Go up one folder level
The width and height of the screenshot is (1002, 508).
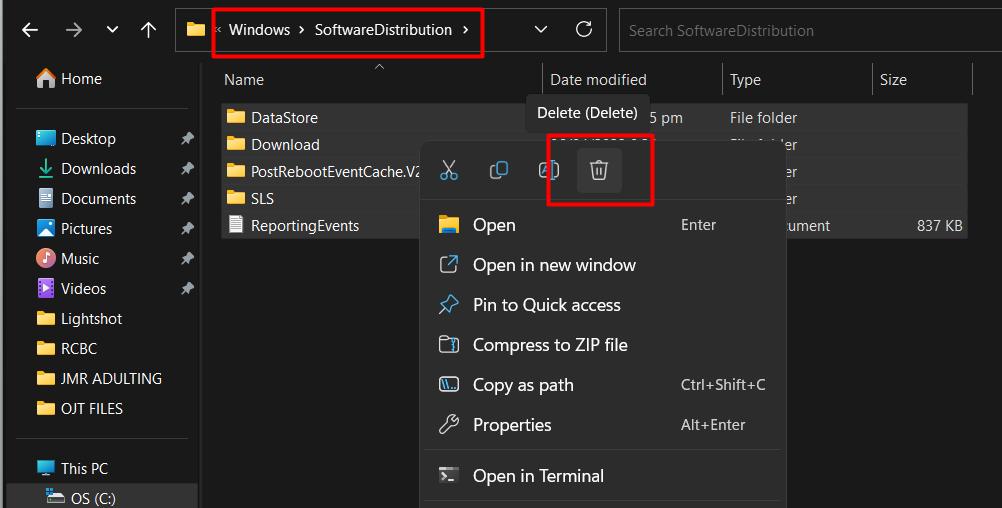(x=148, y=30)
